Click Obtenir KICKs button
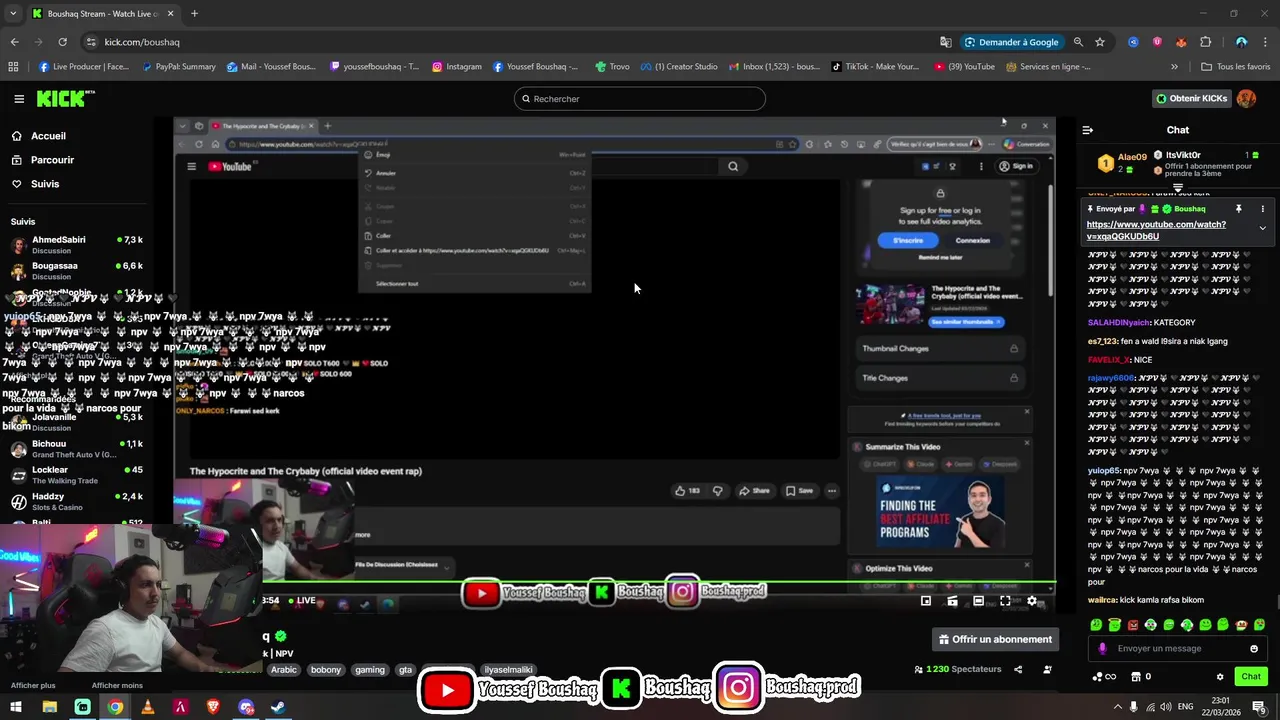Viewport: 1280px width, 720px height. coord(1192,99)
